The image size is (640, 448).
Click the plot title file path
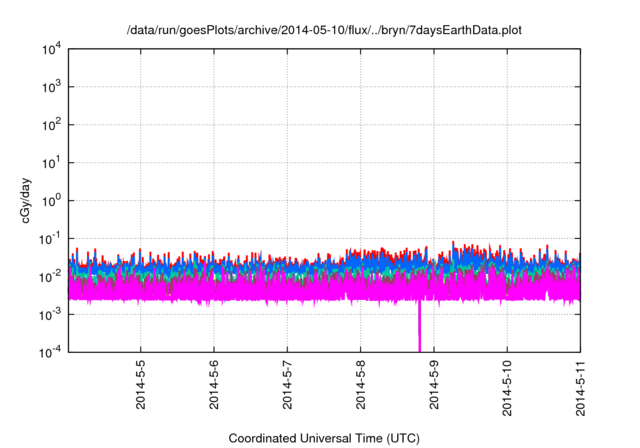(324, 30)
